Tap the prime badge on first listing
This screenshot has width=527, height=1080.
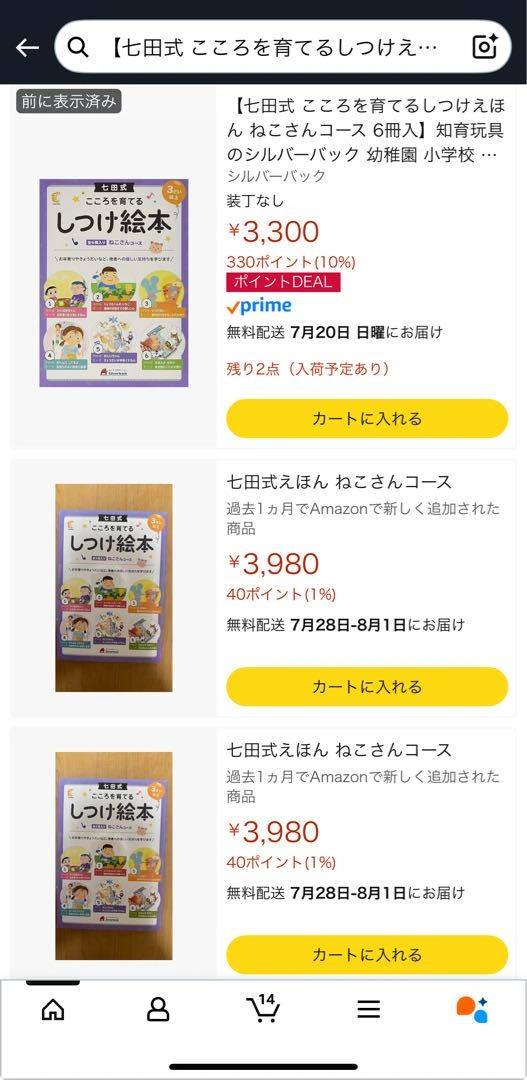click(x=259, y=307)
